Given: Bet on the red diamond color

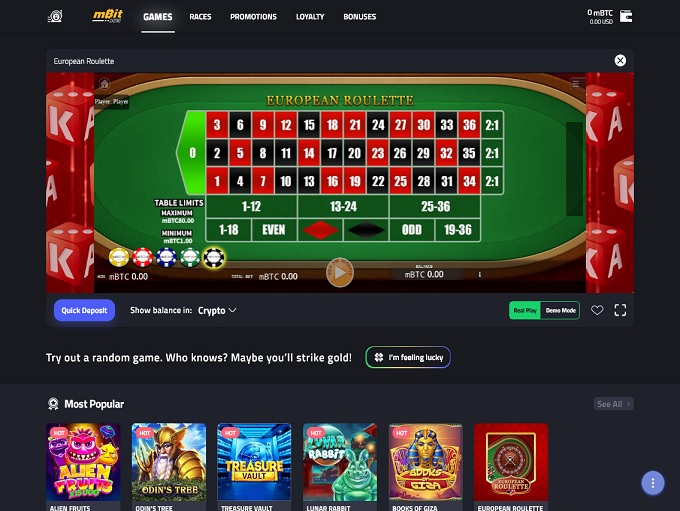Looking at the screenshot, I should click(320, 230).
